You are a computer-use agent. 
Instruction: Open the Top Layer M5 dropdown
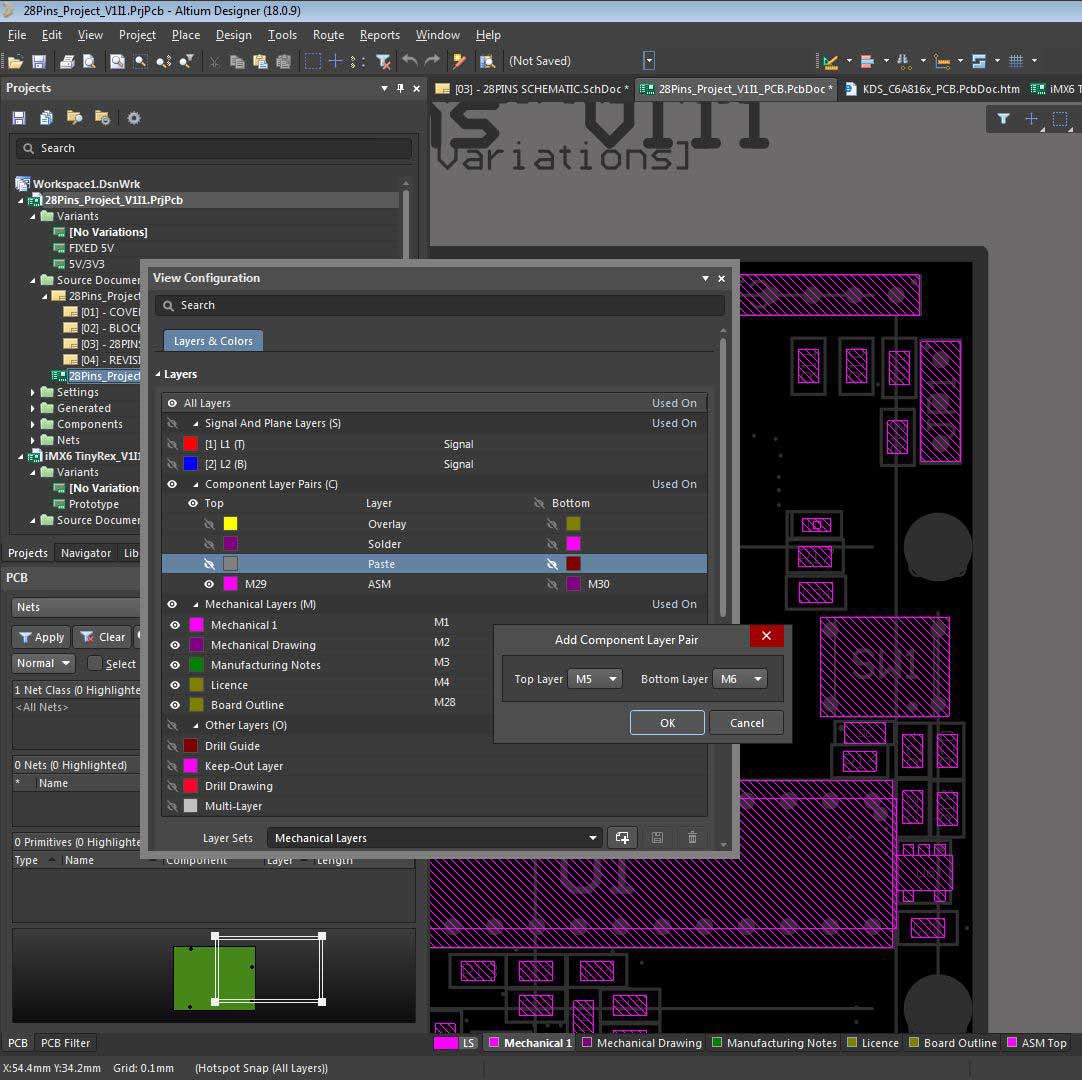pyautogui.click(x=595, y=679)
